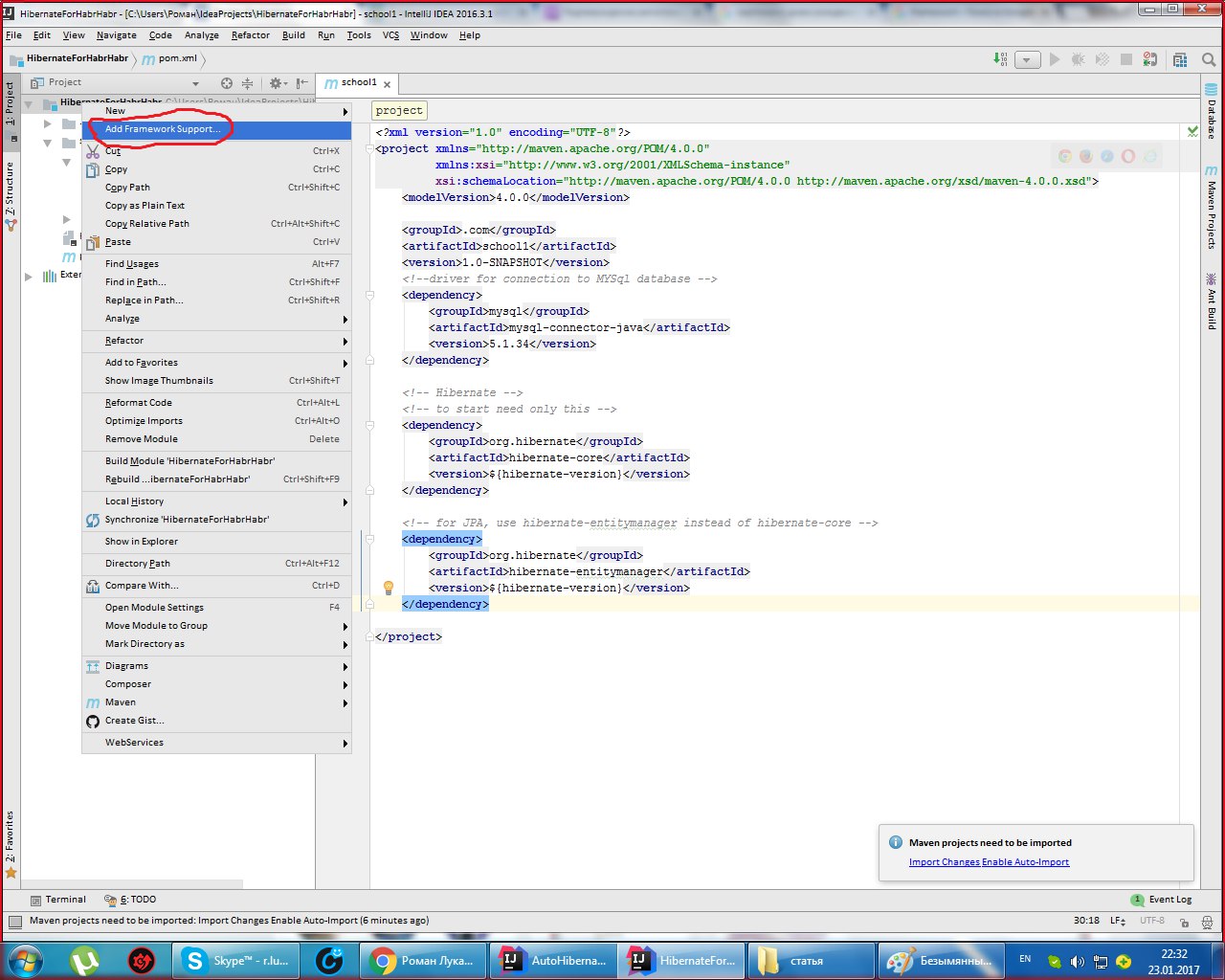Click the yellow intention lightbulb
Image resolution: width=1225 pixels, height=980 pixels.
click(389, 588)
